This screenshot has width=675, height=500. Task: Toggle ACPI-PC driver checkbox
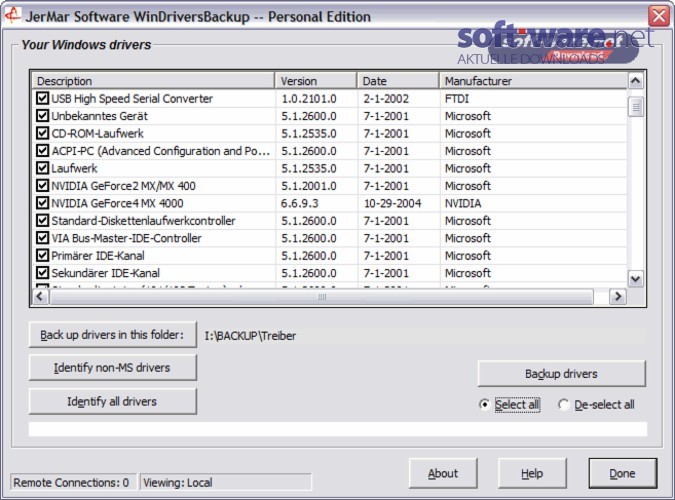coord(42,151)
